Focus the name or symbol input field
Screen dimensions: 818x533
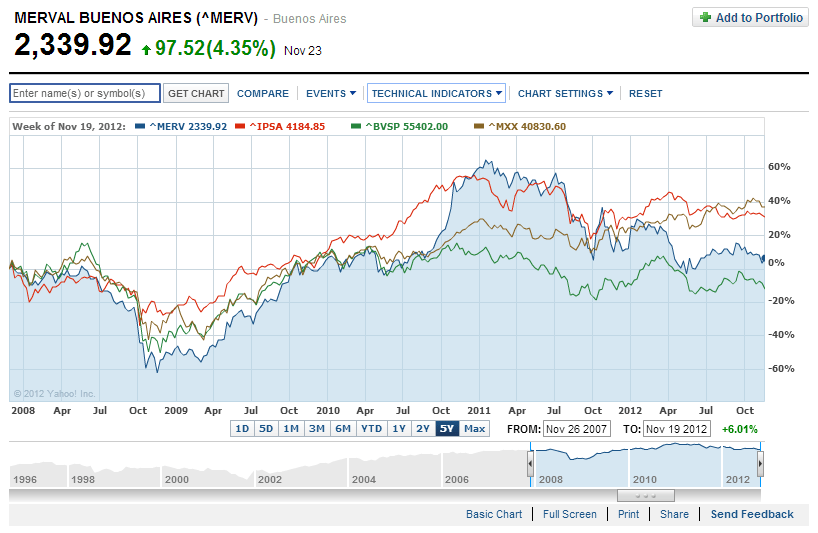85,93
